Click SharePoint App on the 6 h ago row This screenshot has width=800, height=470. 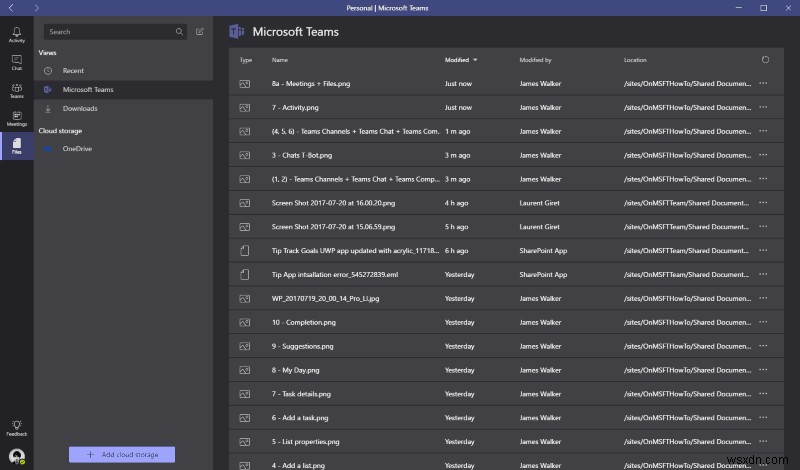click(x=543, y=251)
